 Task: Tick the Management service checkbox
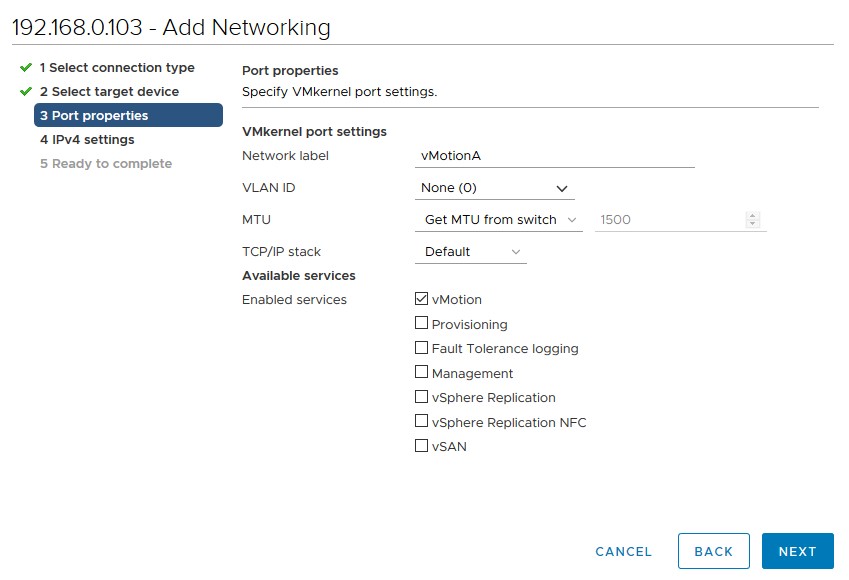pos(421,372)
